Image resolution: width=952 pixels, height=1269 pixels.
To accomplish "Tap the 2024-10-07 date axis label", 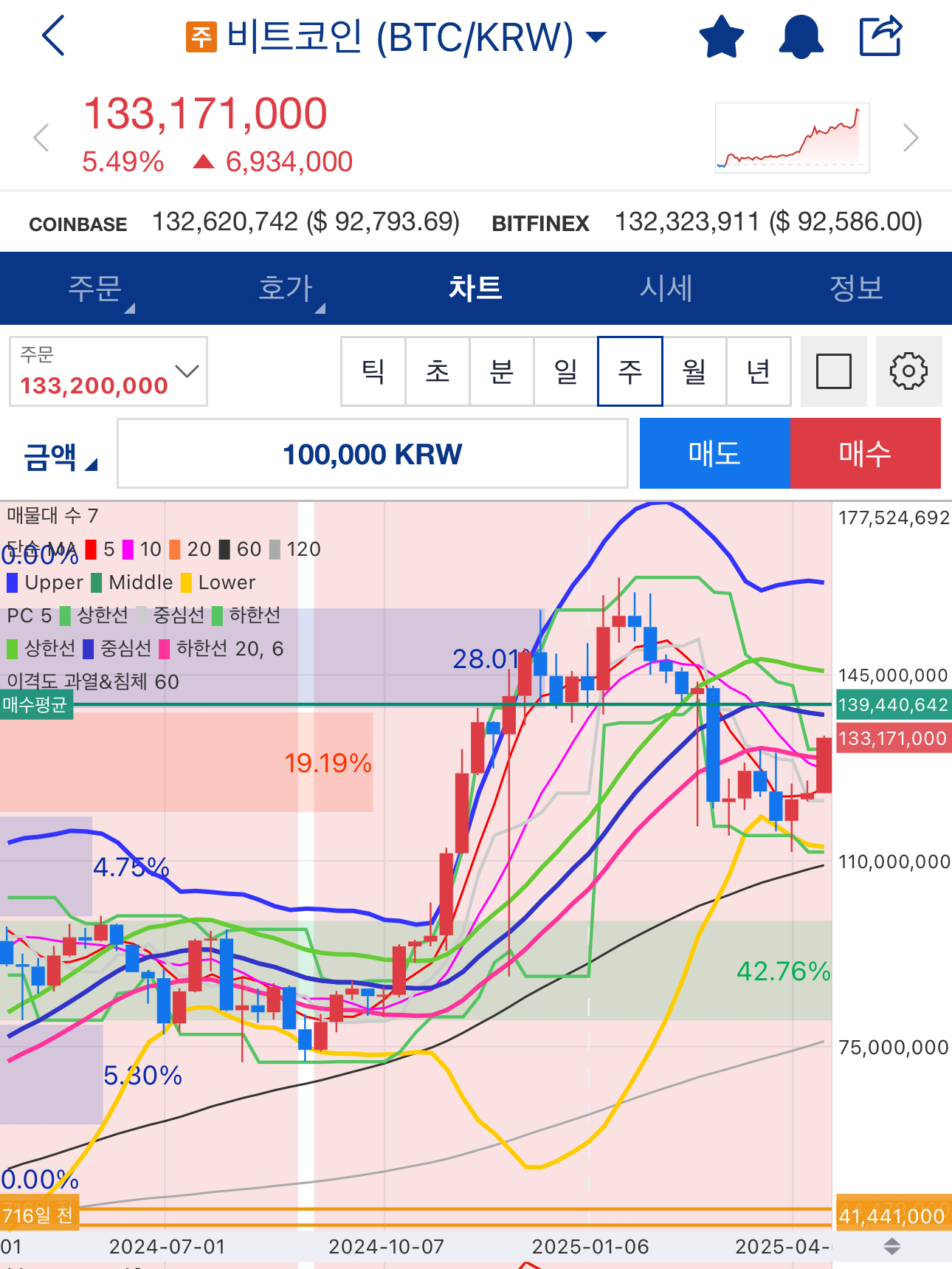I will [x=387, y=1247].
